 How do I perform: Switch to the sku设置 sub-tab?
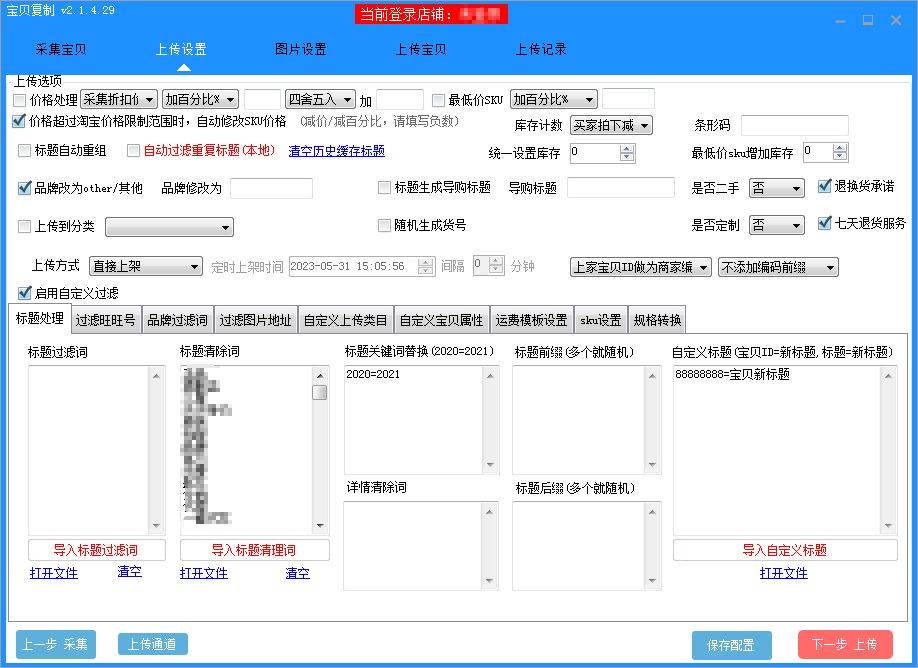601,320
